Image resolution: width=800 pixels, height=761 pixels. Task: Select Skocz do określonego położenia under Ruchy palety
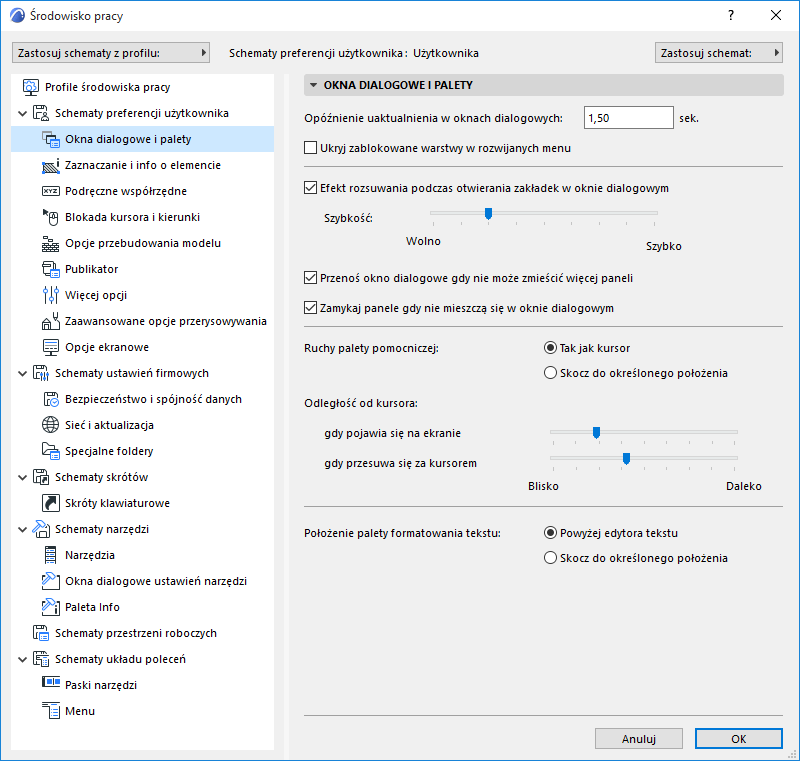550,373
